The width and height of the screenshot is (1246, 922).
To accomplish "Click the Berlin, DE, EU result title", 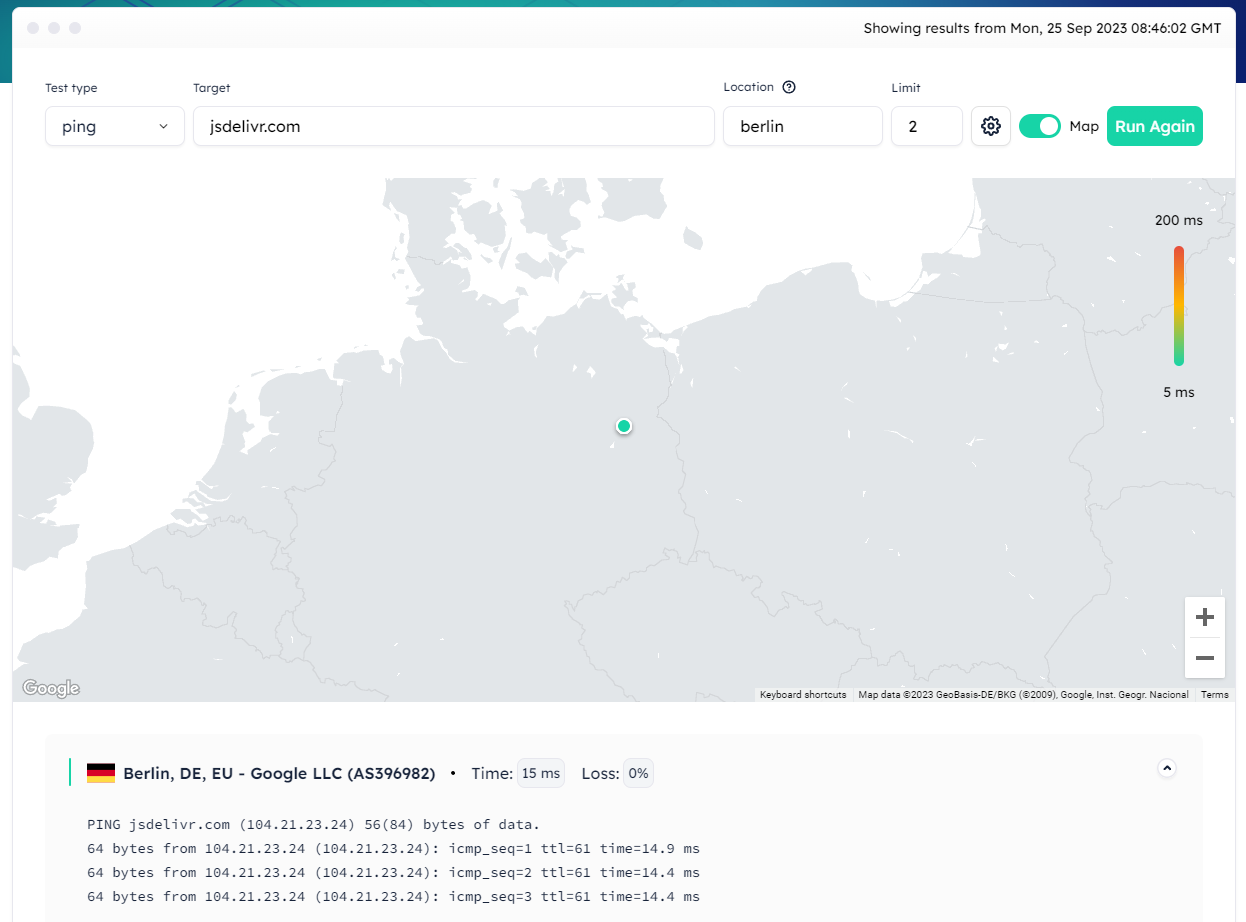I will [x=279, y=773].
